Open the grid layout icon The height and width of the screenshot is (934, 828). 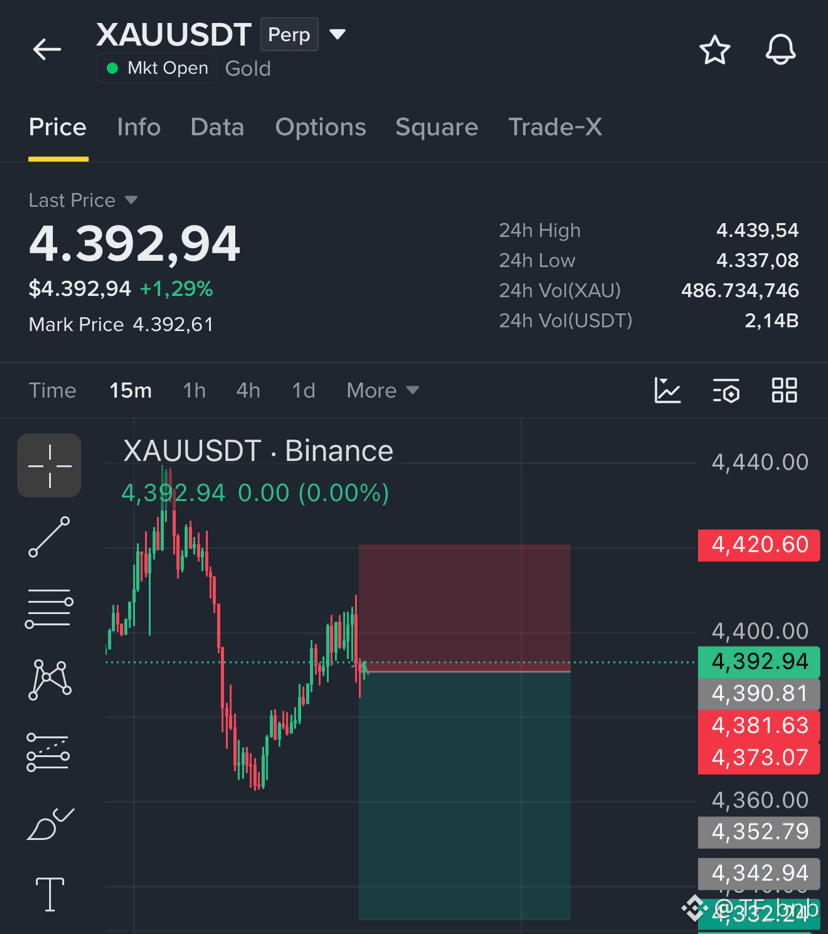(x=784, y=391)
